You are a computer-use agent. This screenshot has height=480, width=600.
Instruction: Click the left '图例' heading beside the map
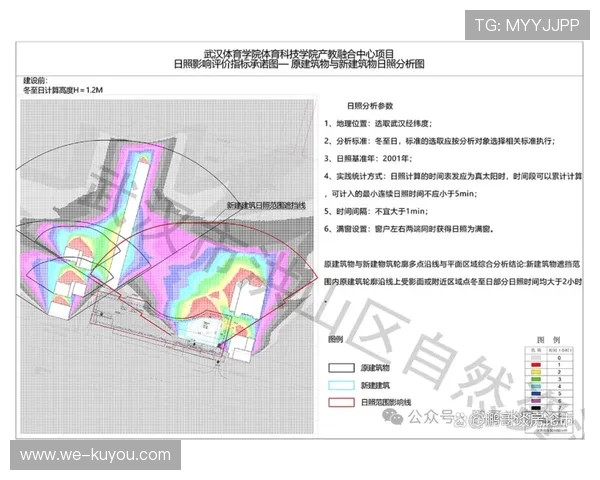(x=335, y=339)
